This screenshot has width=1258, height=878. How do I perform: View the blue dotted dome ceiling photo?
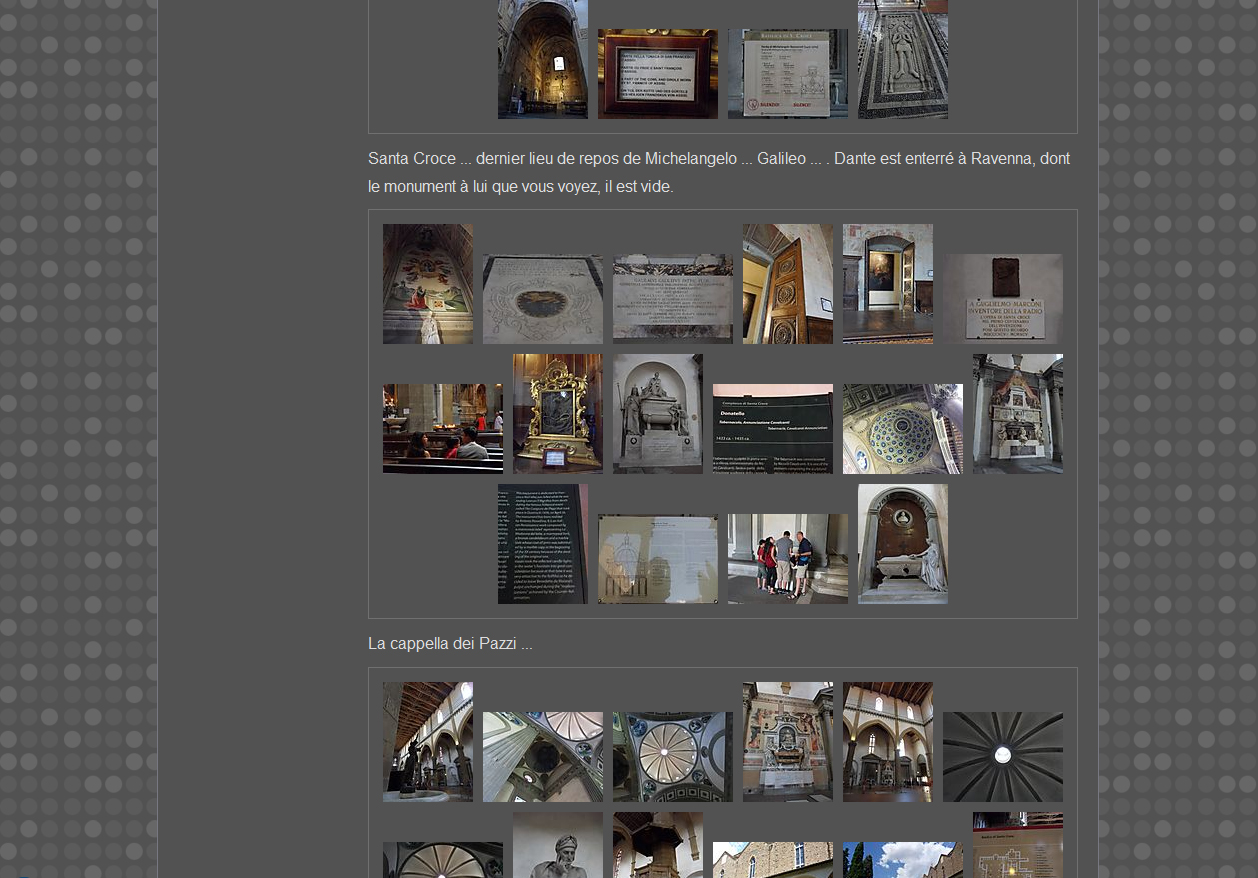coord(902,428)
